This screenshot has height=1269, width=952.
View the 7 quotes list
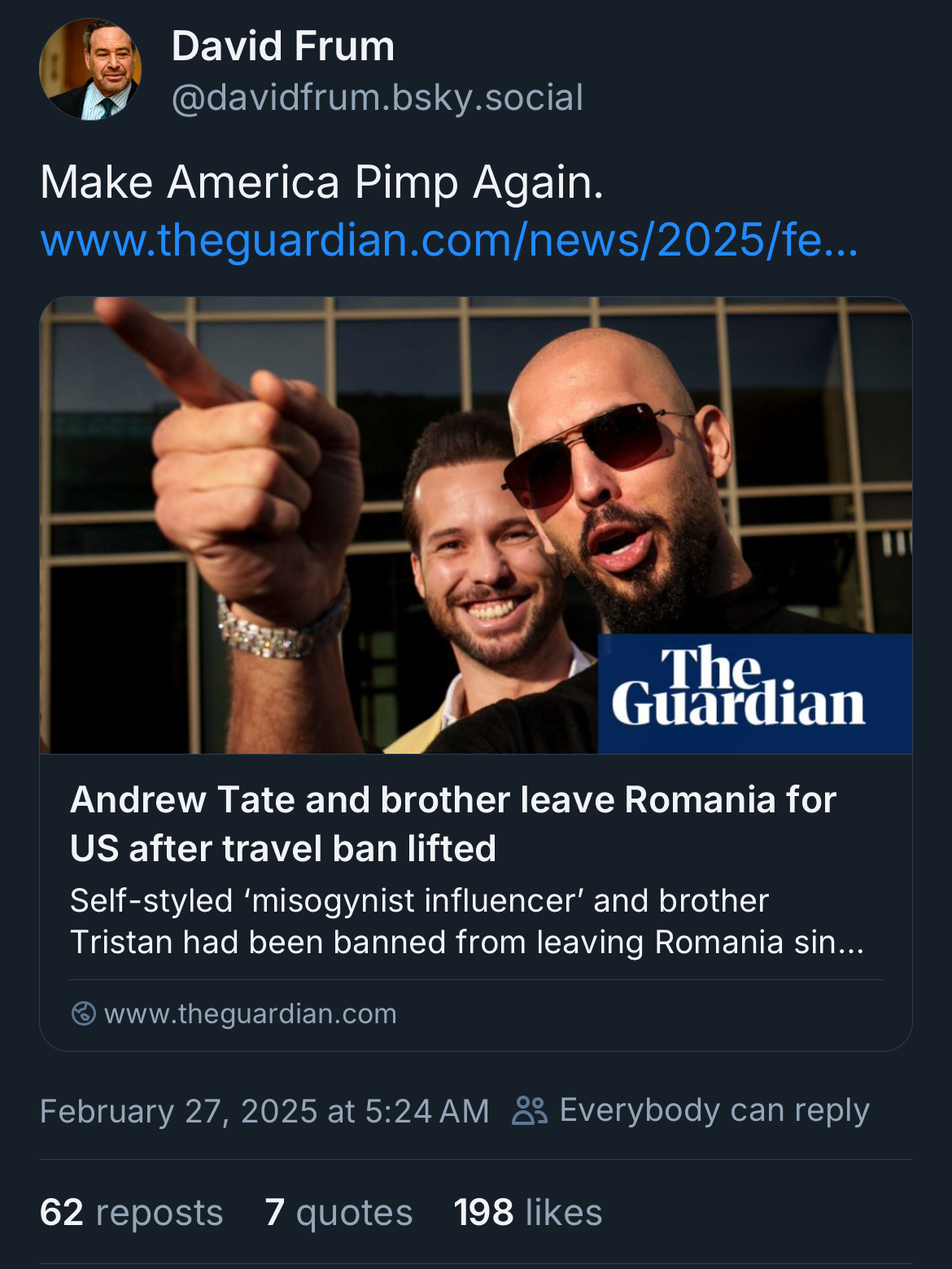point(338,1212)
